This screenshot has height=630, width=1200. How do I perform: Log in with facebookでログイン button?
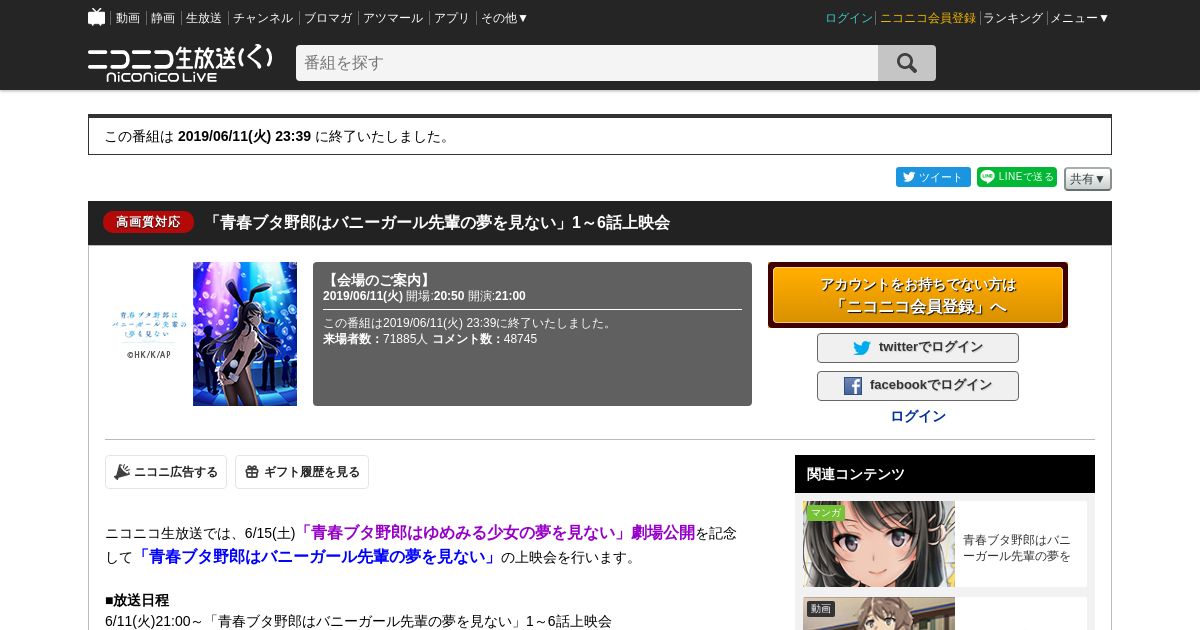tap(918, 386)
